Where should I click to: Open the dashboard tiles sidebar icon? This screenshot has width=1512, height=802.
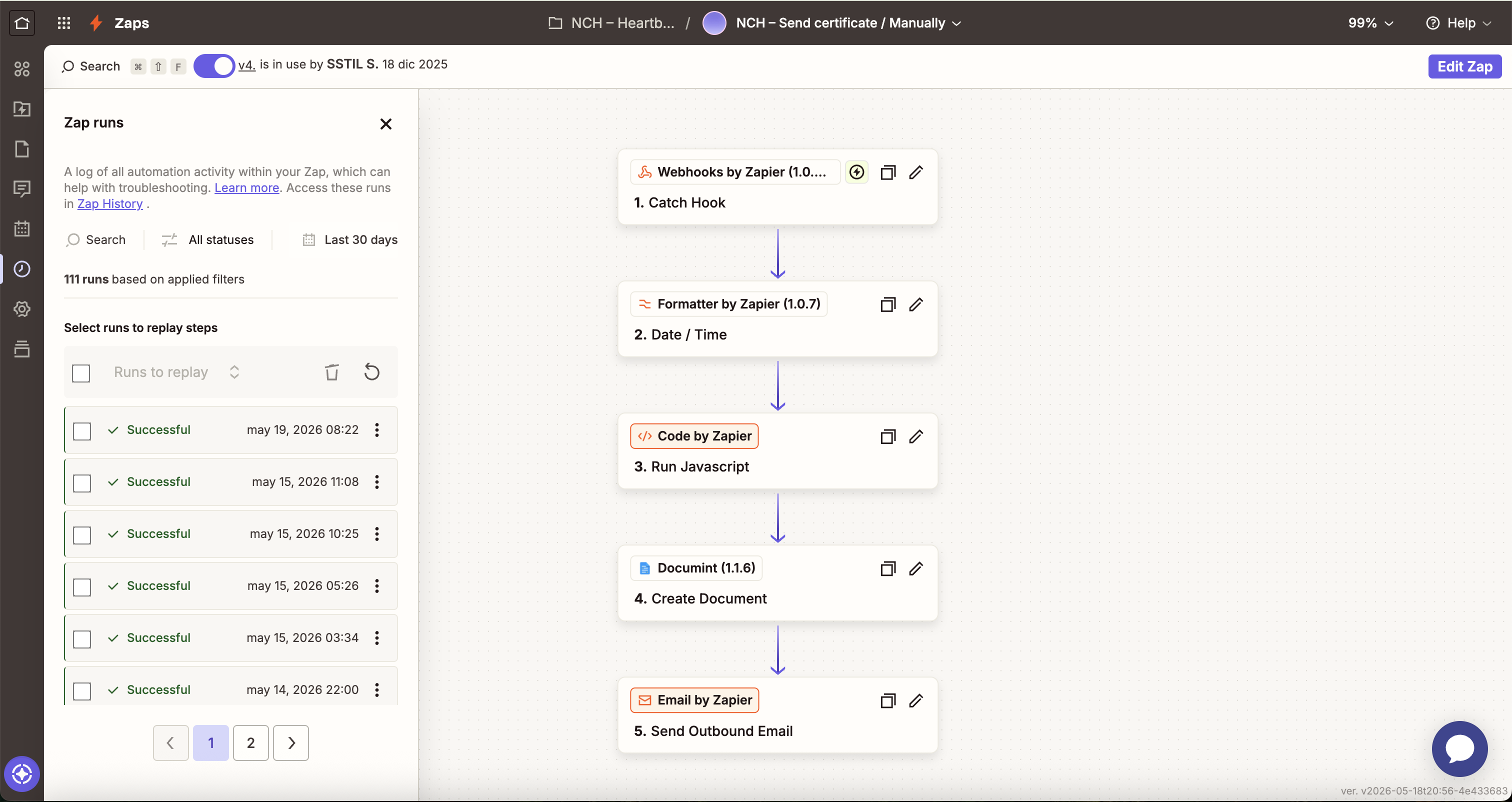(21, 69)
